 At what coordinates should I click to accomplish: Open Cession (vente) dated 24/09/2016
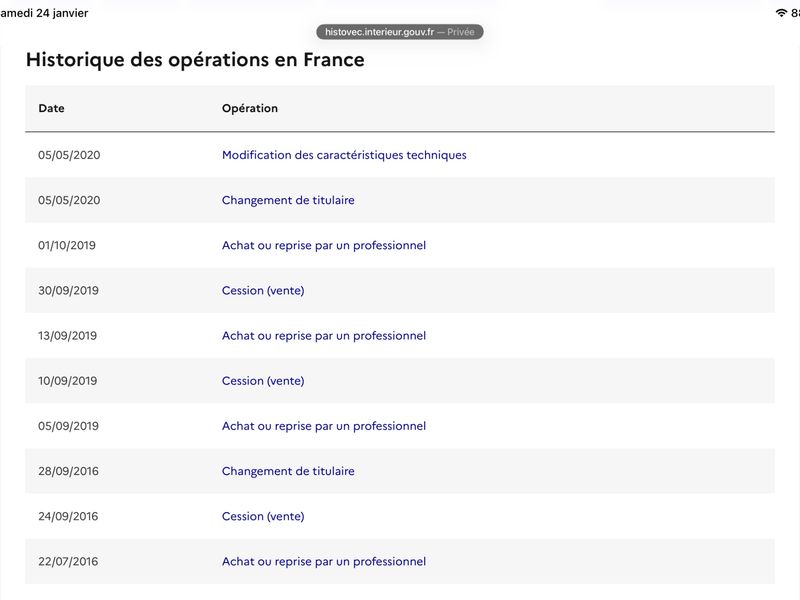pyautogui.click(x=263, y=517)
